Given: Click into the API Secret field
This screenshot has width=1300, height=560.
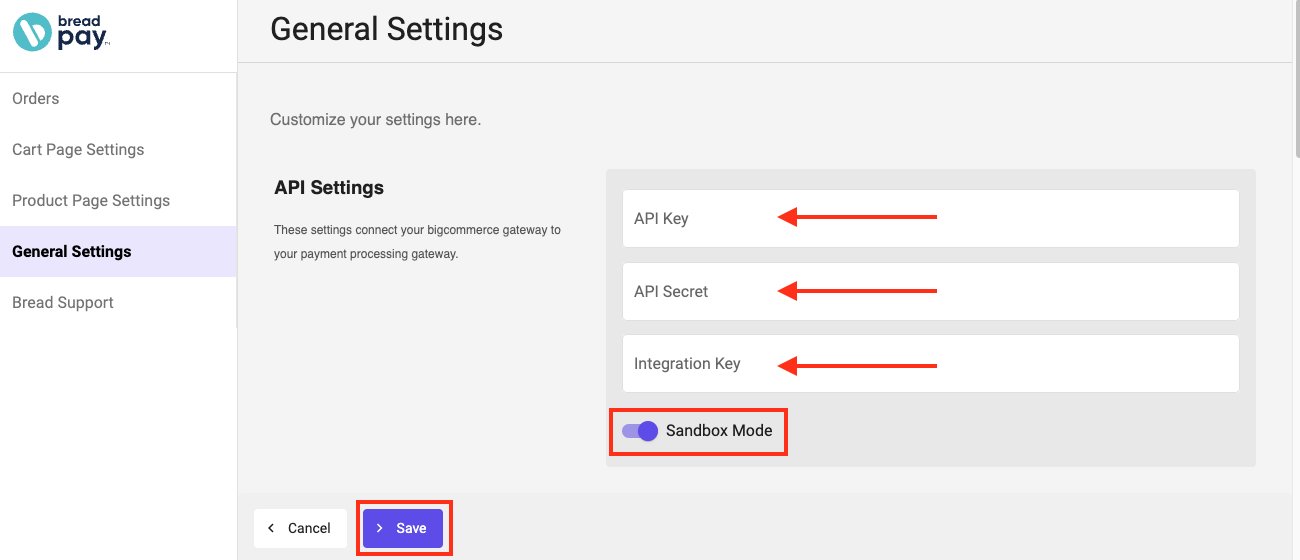Looking at the screenshot, I should (x=930, y=291).
